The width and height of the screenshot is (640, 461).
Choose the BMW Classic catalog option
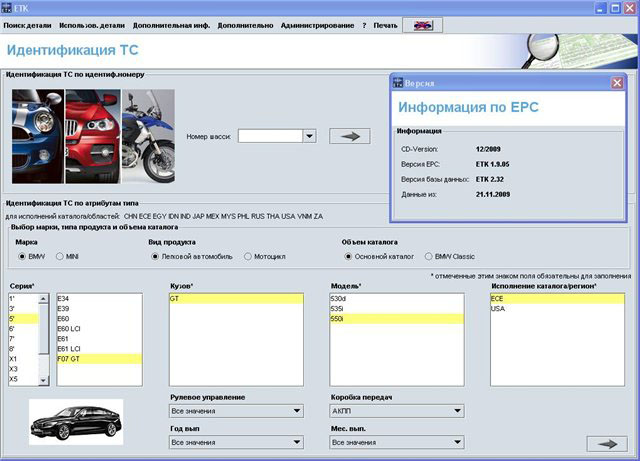[429, 256]
